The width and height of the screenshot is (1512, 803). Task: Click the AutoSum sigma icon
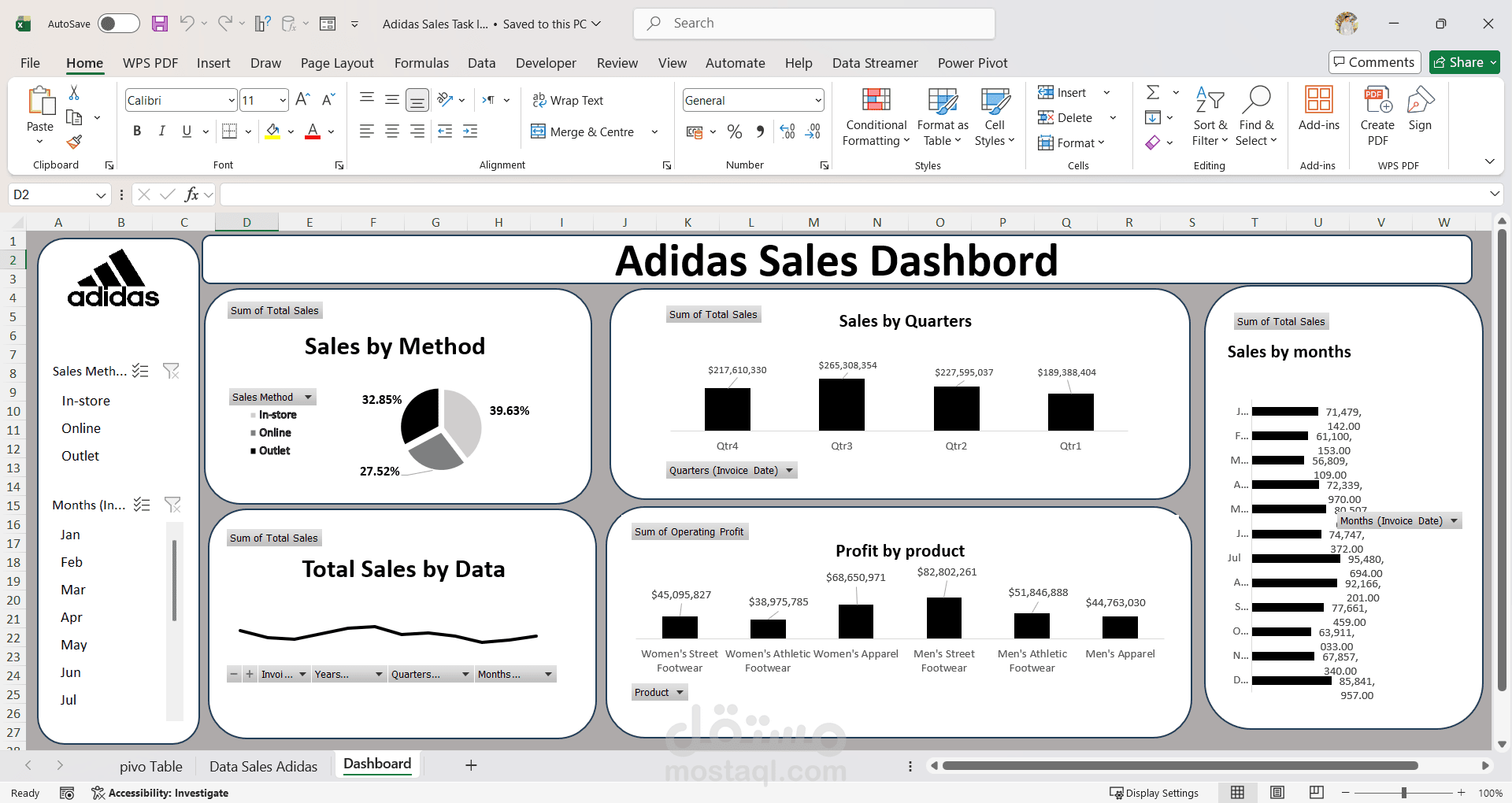(x=1153, y=92)
